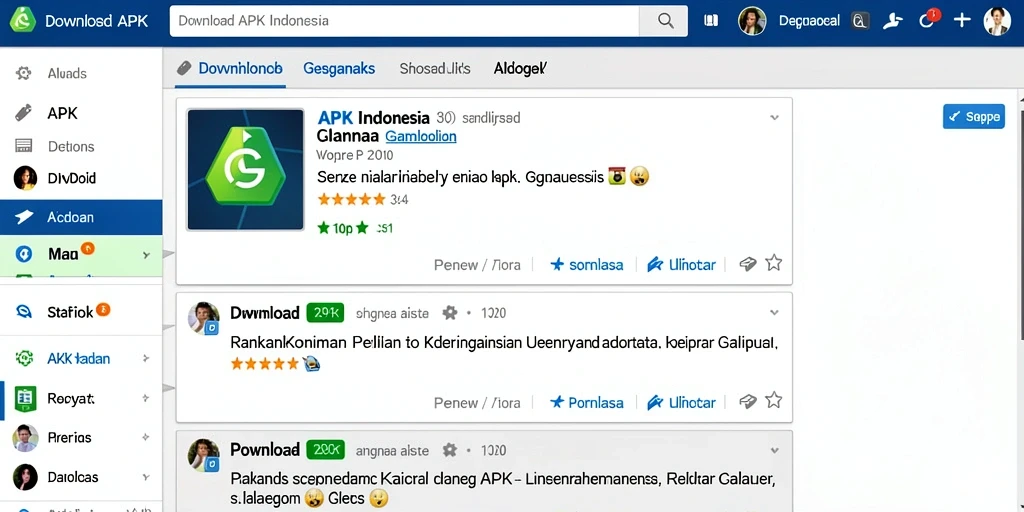
Task: Switch to the Downhlonob tab
Action: (230, 68)
